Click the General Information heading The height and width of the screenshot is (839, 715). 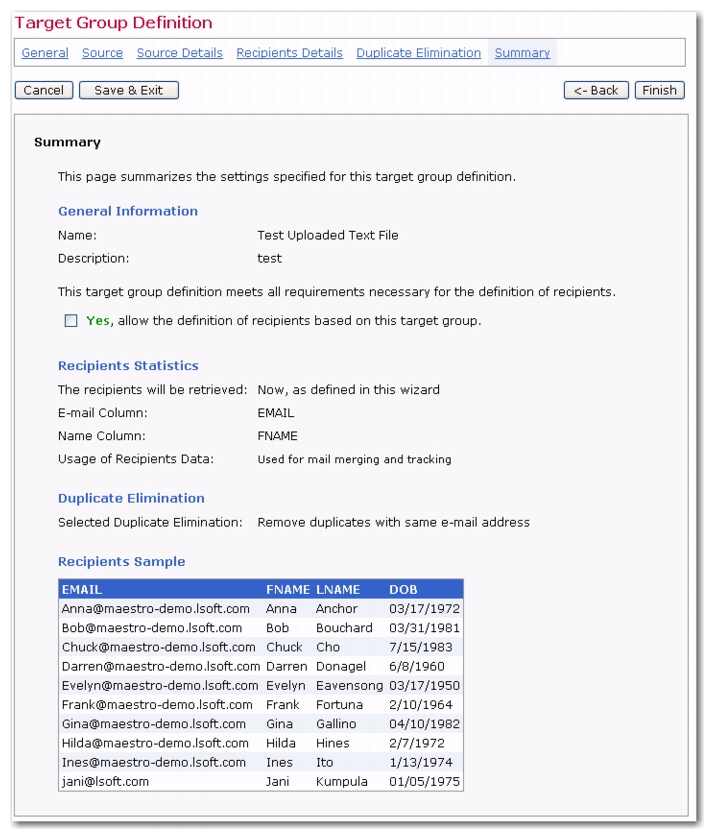point(128,211)
